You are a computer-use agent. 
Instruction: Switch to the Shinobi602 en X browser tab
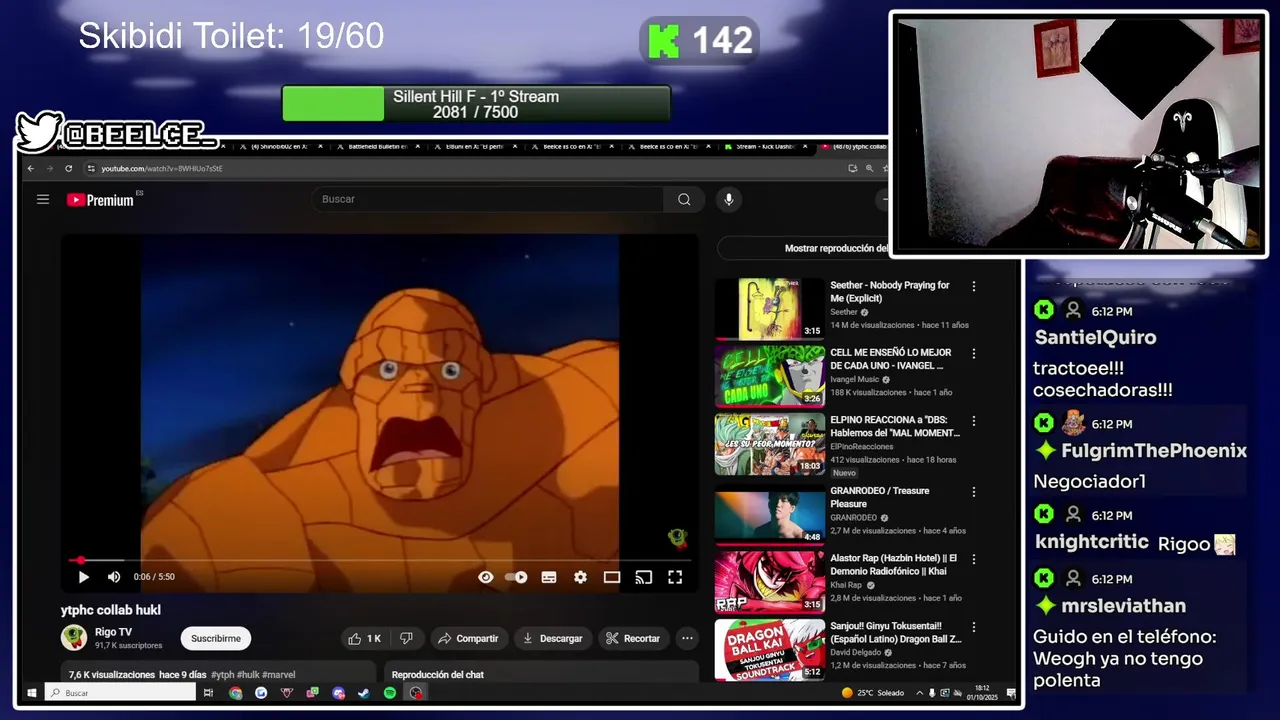coord(279,147)
